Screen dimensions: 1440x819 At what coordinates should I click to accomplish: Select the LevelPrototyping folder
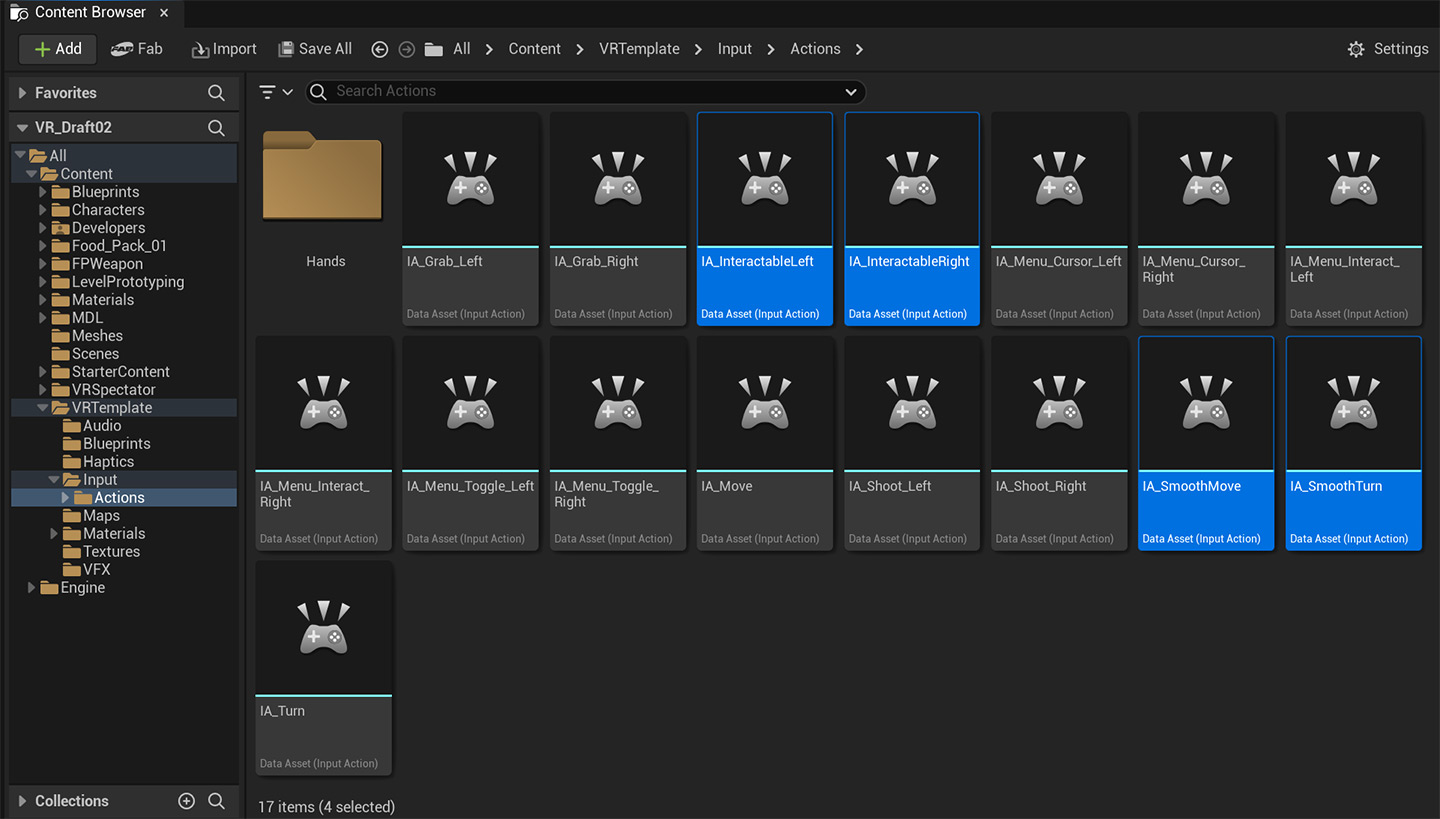coord(128,282)
